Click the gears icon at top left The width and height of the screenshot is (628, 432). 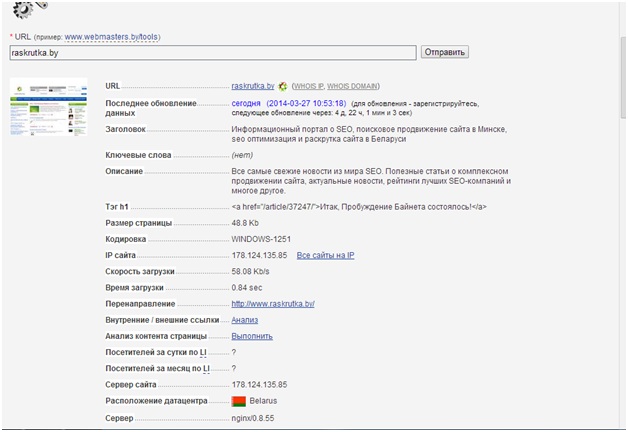pos(20,10)
